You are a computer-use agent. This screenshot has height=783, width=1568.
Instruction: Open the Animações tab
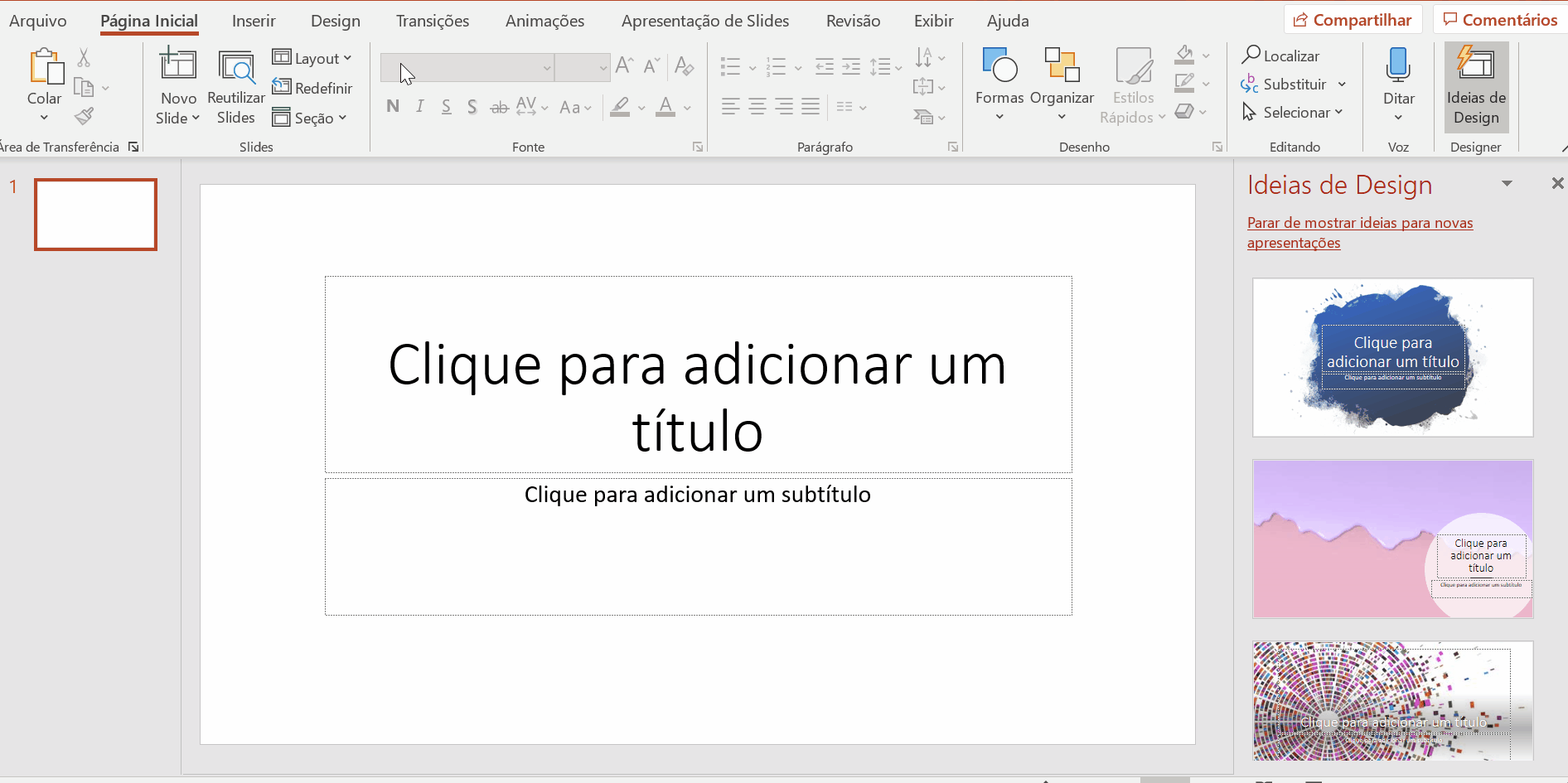544,21
